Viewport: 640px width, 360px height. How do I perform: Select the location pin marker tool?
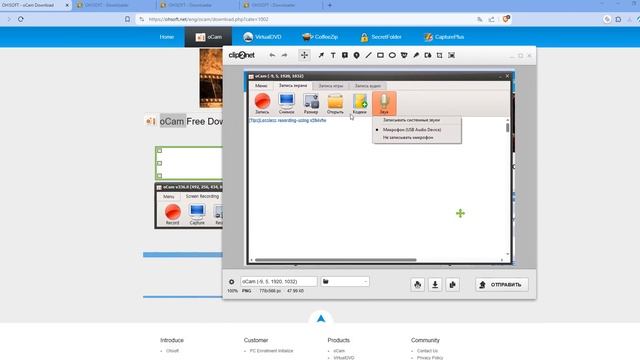(x=357, y=55)
